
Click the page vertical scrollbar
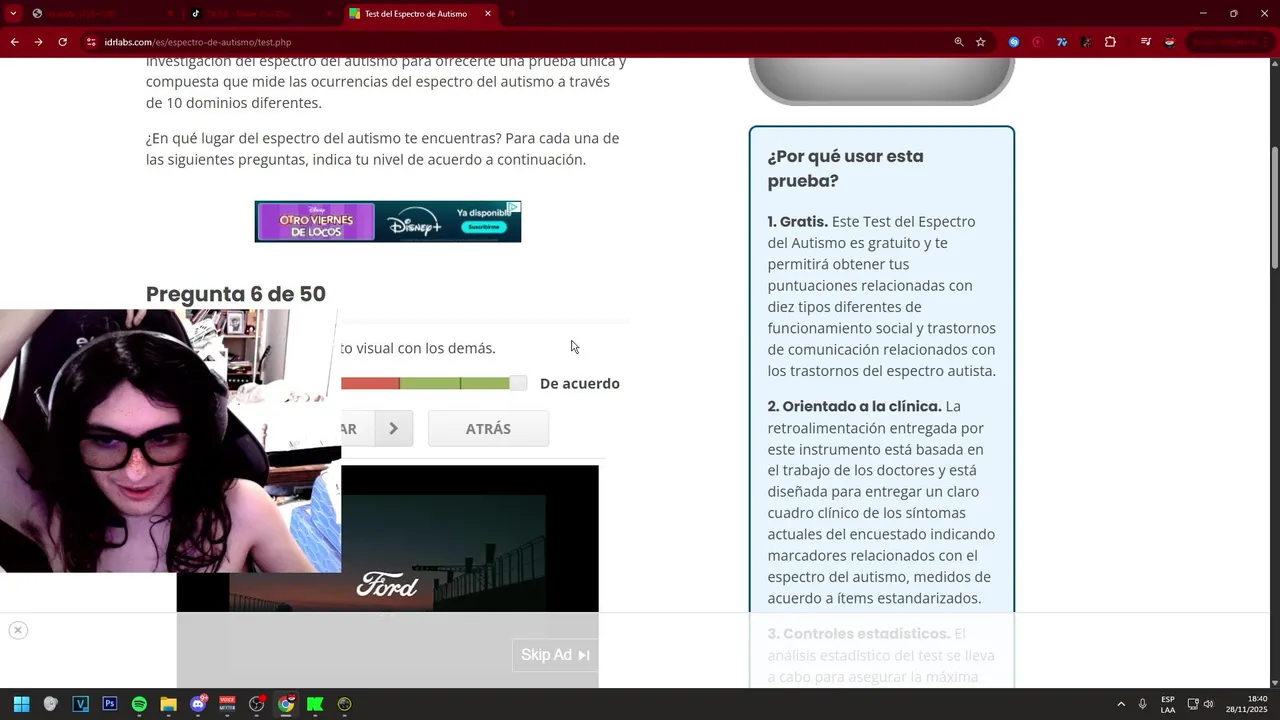1274,208
